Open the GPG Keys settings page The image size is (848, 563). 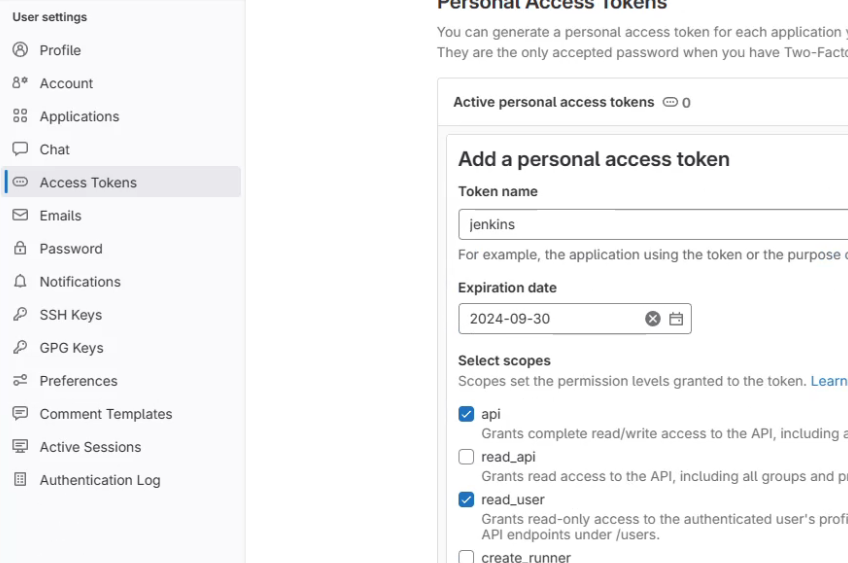click(x=71, y=348)
